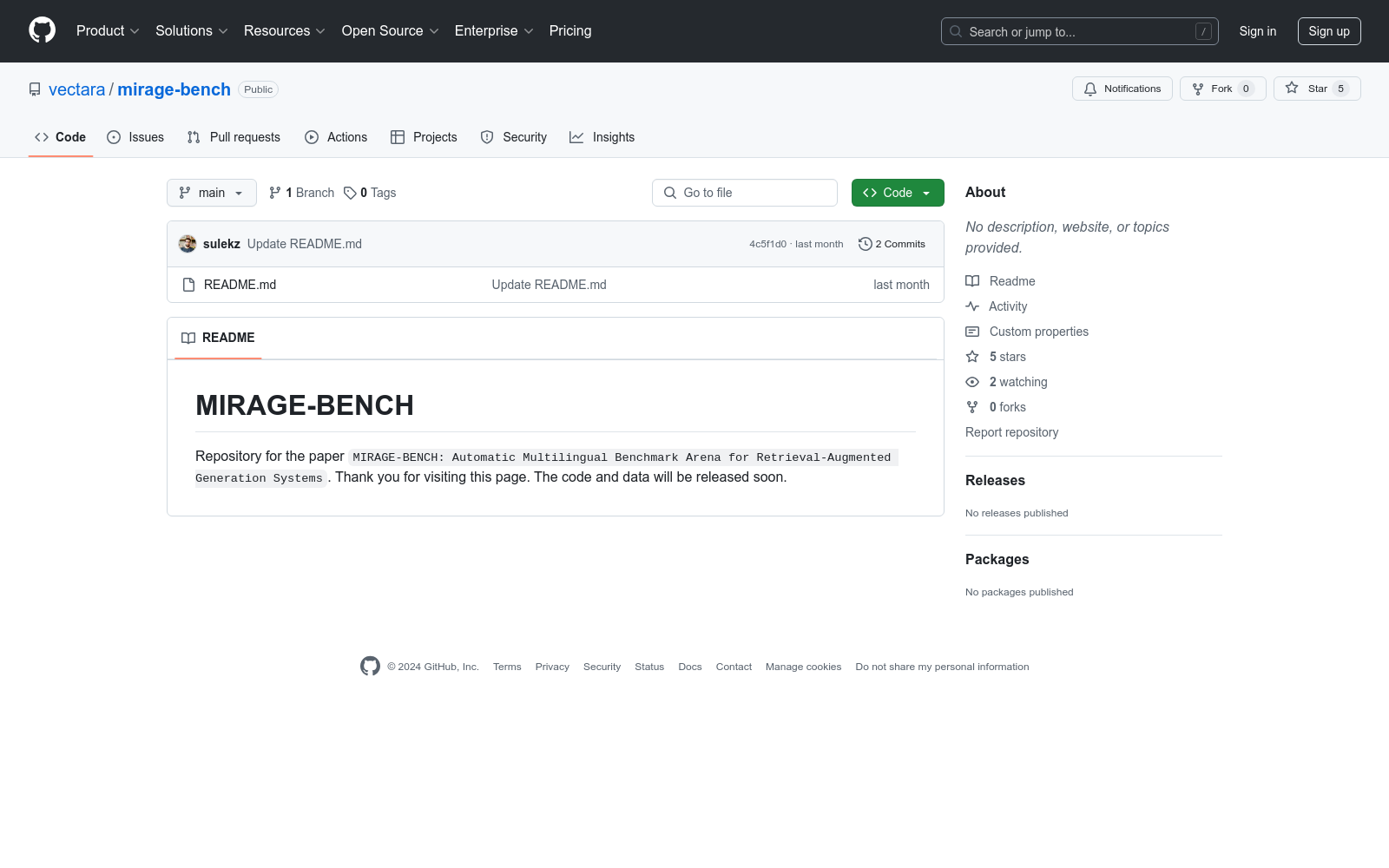Screen dimensions: 1389x868
Task: Click the book icon beside Readme link
Action: coord(972,281)
